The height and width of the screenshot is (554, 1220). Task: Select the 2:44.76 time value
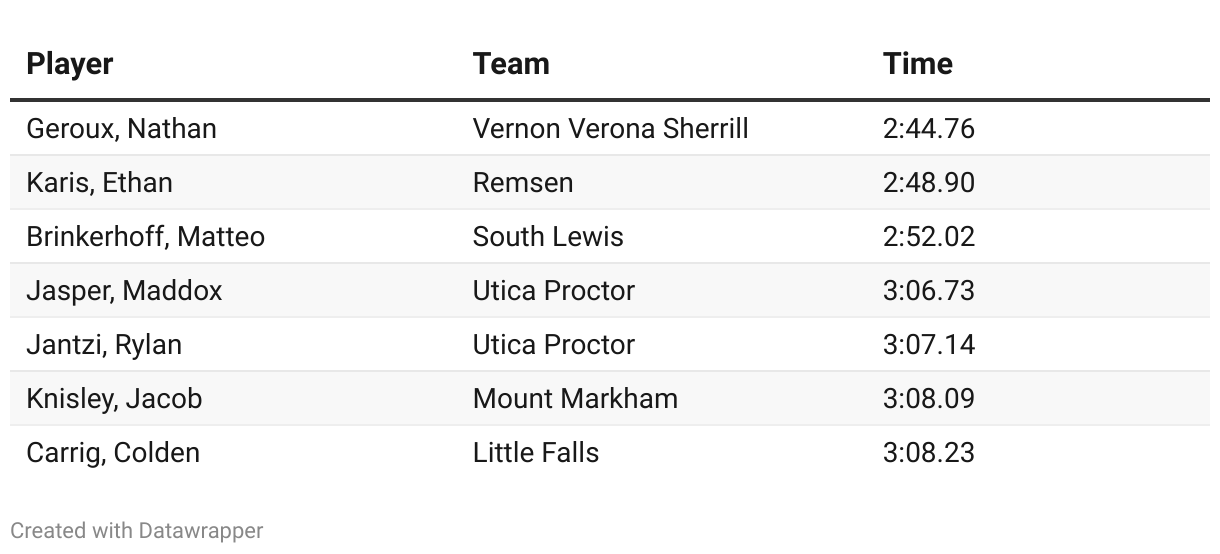pyautogui.click(x=928, y=129)
